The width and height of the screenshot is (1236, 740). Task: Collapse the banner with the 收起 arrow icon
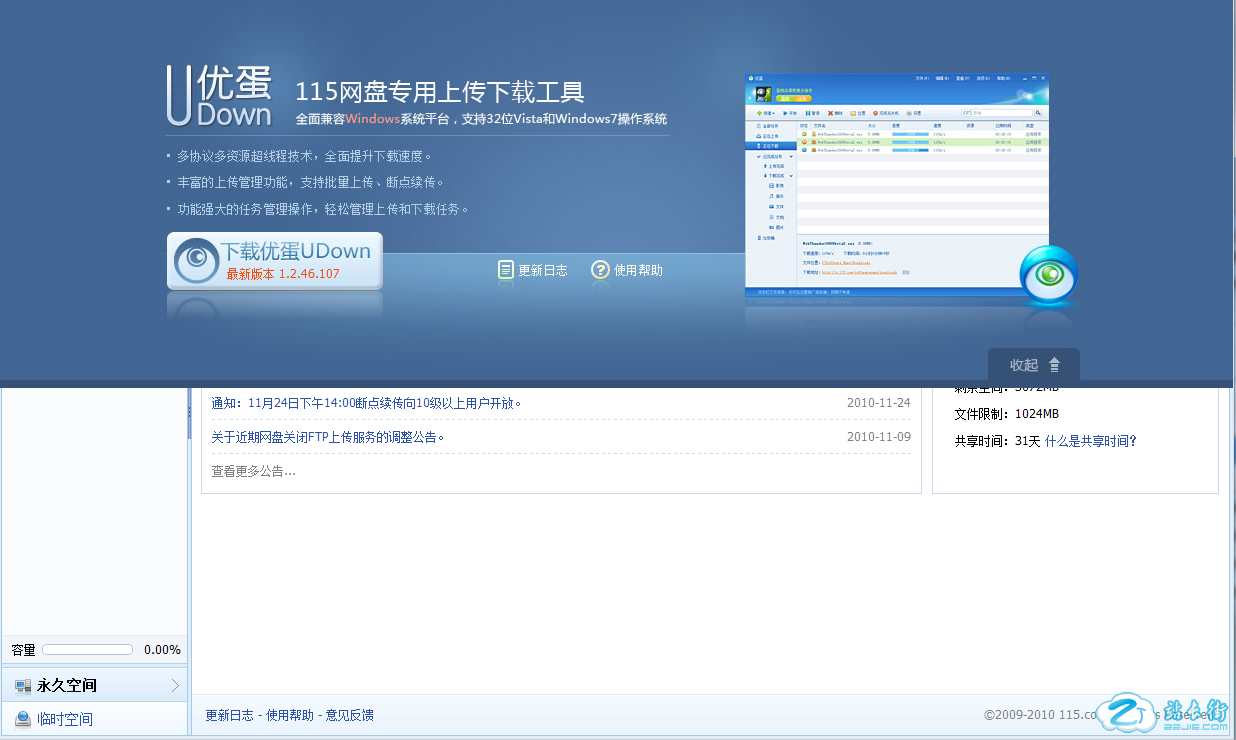(x=1054, y=365)
